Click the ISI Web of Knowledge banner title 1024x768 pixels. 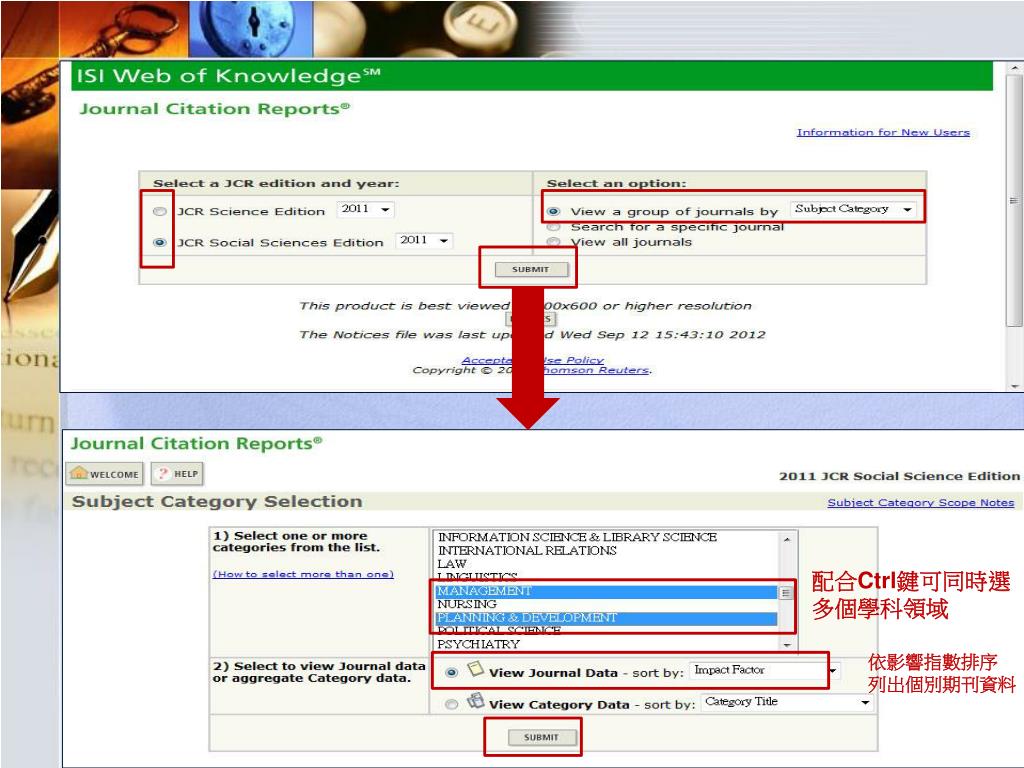229,76
